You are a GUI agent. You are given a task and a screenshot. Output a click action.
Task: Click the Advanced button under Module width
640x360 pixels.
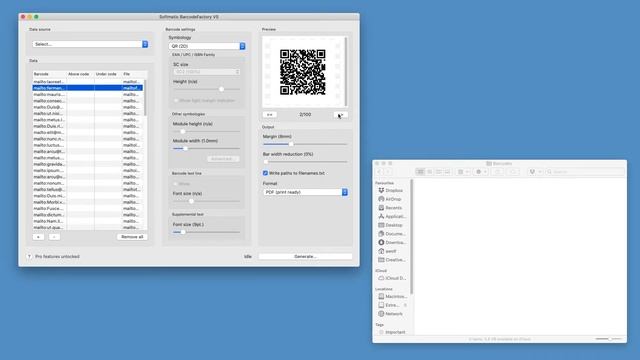click(x=223, y=158)
